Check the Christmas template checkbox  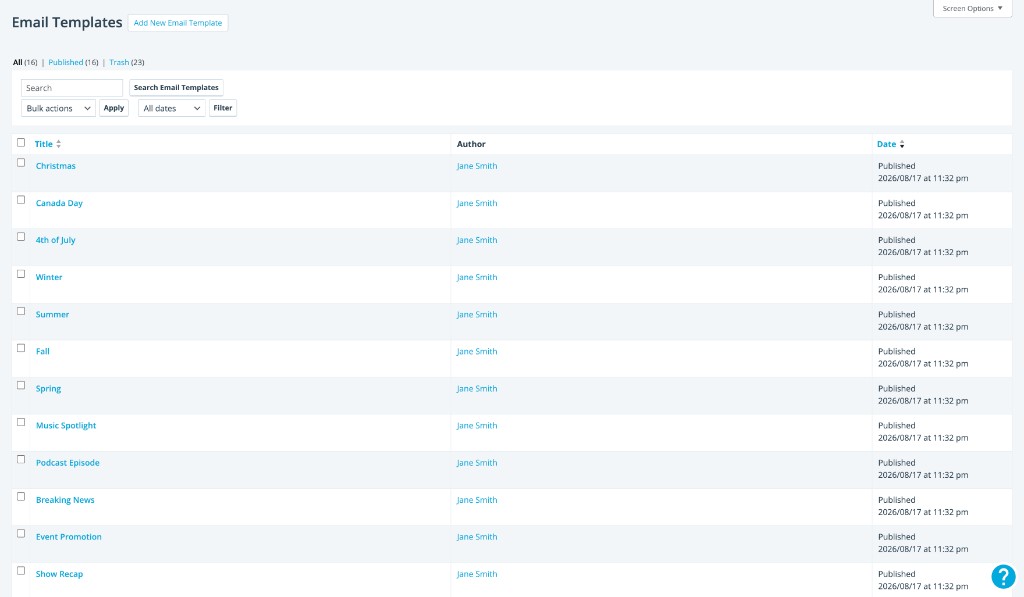[21, 163]
